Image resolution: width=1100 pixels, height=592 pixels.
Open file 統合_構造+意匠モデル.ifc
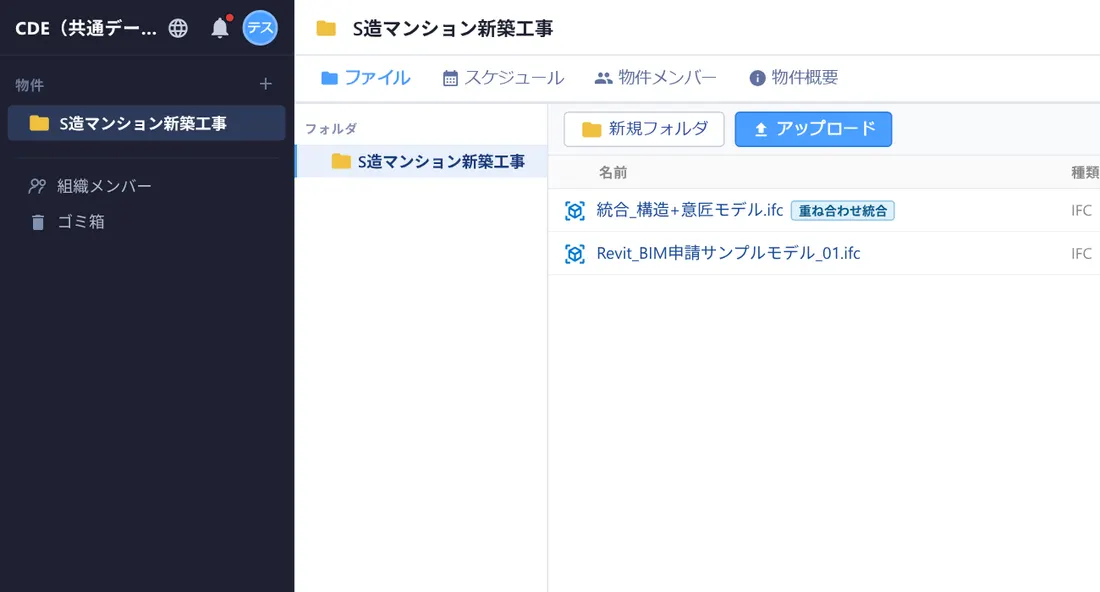point(690,210)
